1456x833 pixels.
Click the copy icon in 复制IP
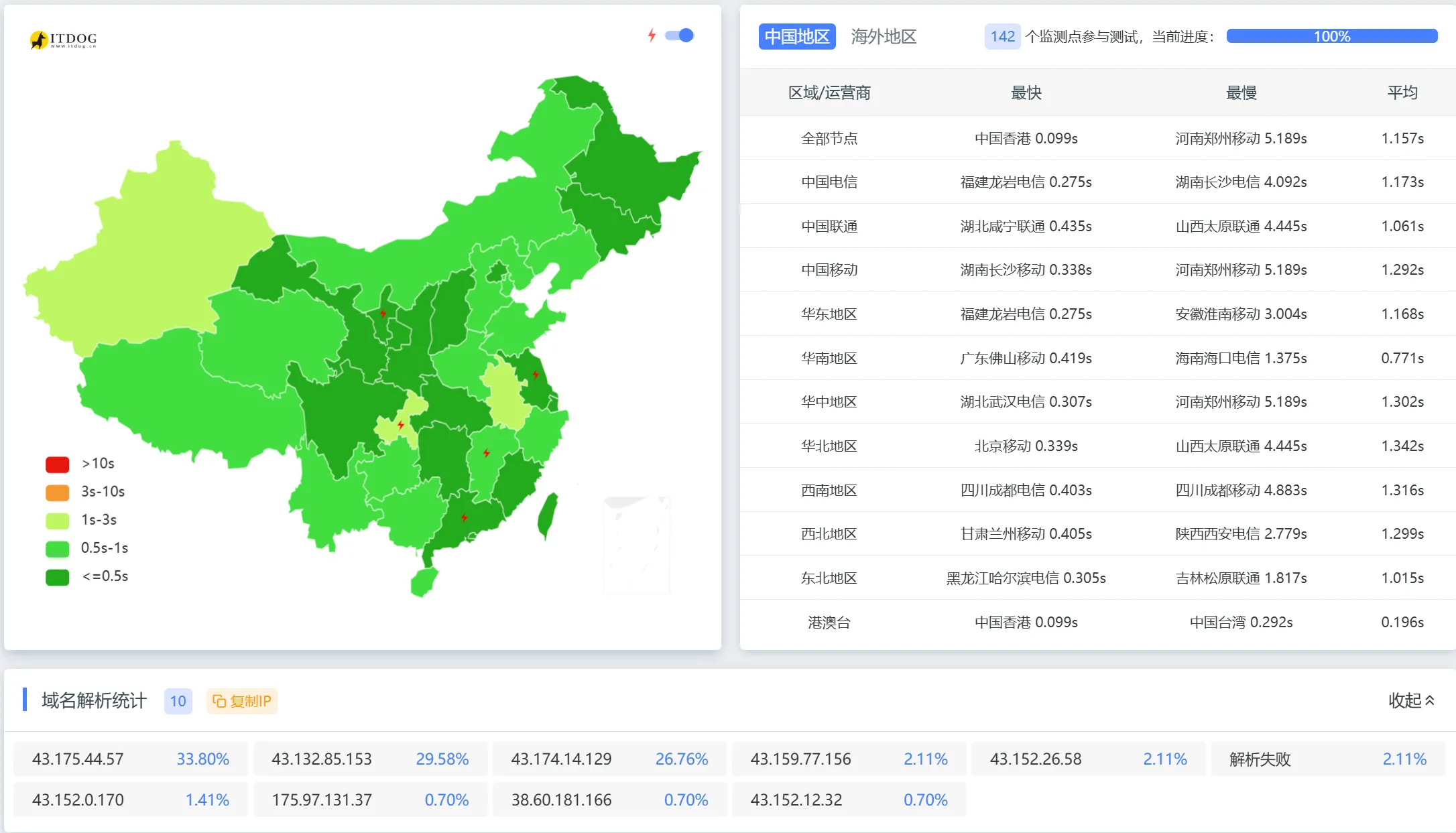[x=219, y=701]
